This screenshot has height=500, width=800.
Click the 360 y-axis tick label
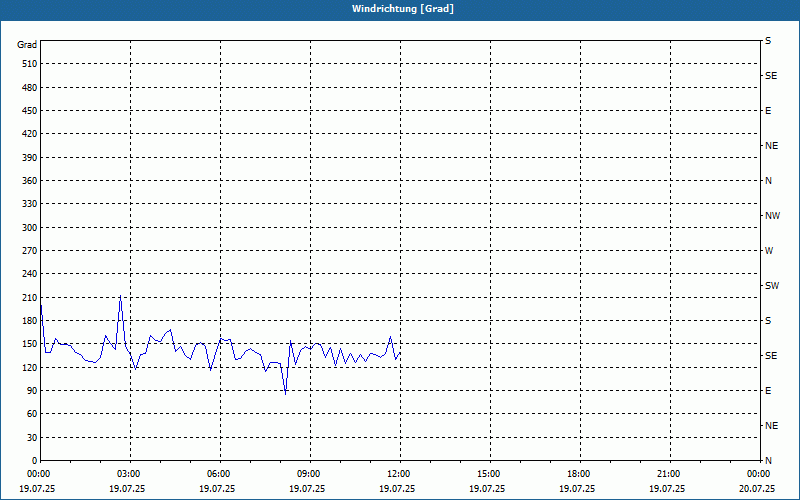(30, 181)
